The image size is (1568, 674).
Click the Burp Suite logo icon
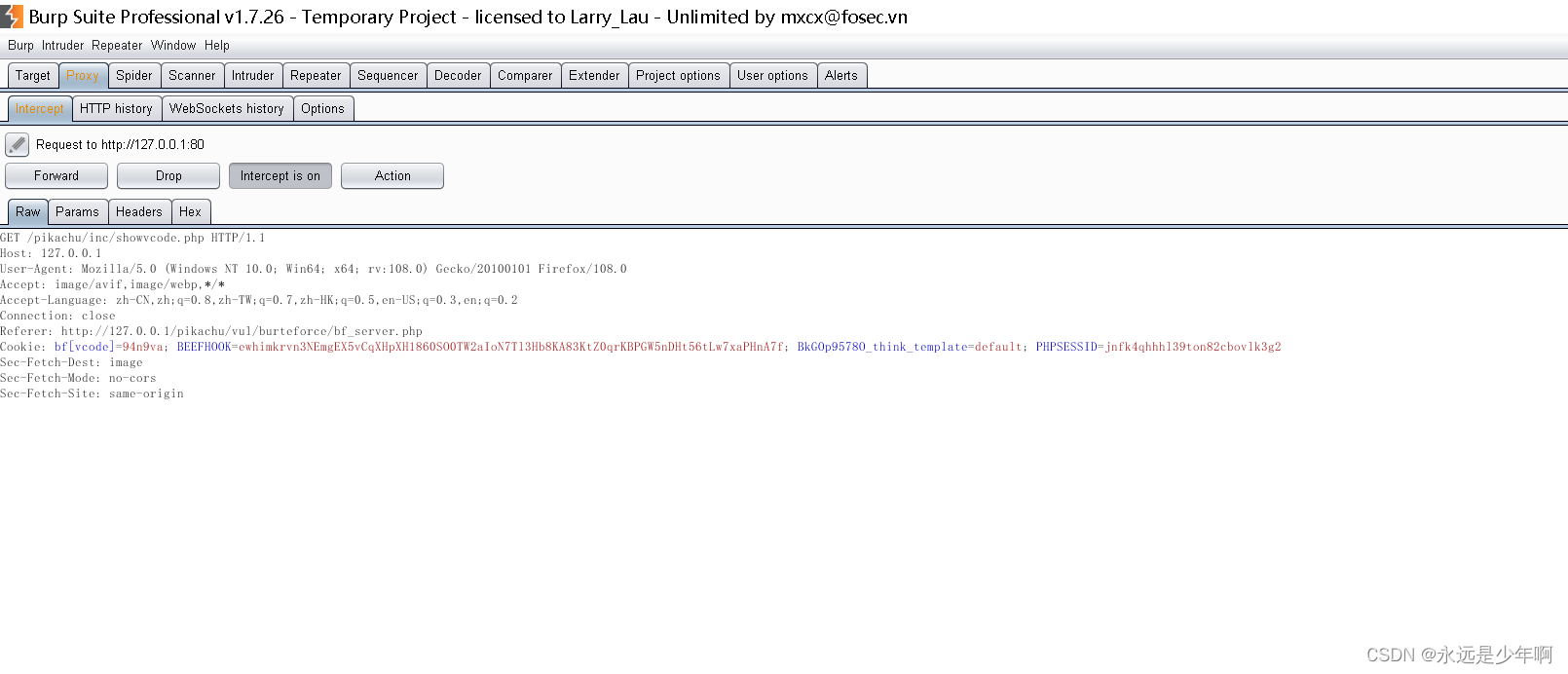click(x=12, y=17)
